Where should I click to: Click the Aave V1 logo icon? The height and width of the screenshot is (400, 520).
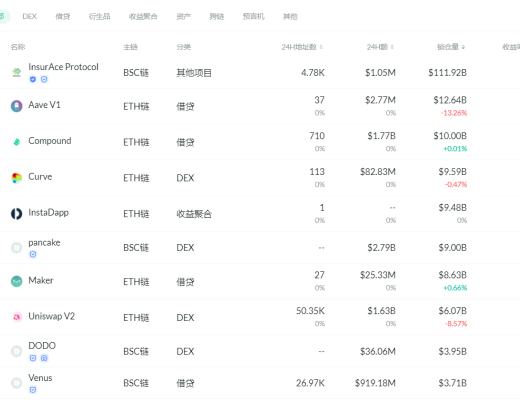coord(17,106)
